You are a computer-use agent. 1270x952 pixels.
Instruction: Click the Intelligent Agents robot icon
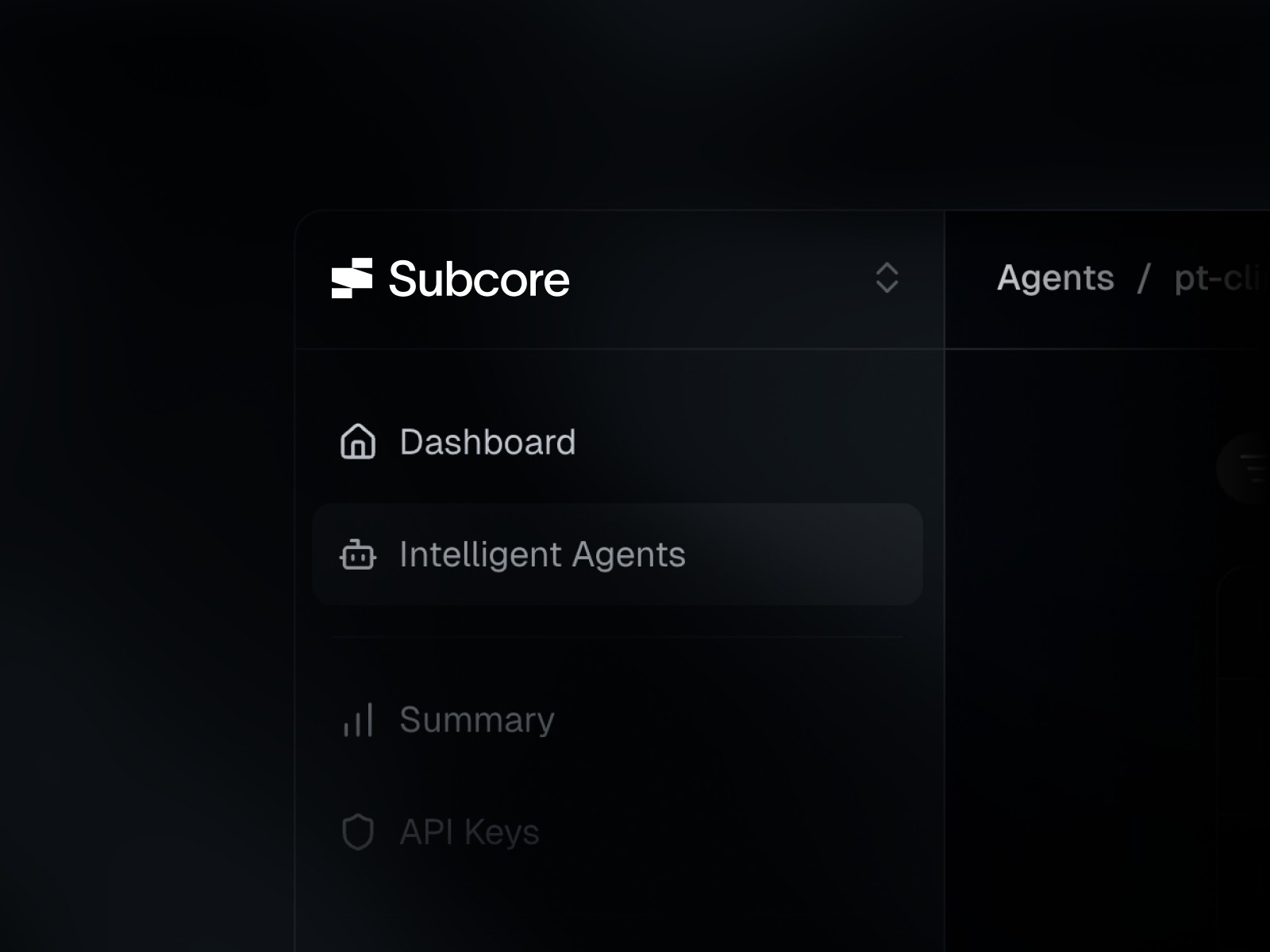[x=358, y=555]
